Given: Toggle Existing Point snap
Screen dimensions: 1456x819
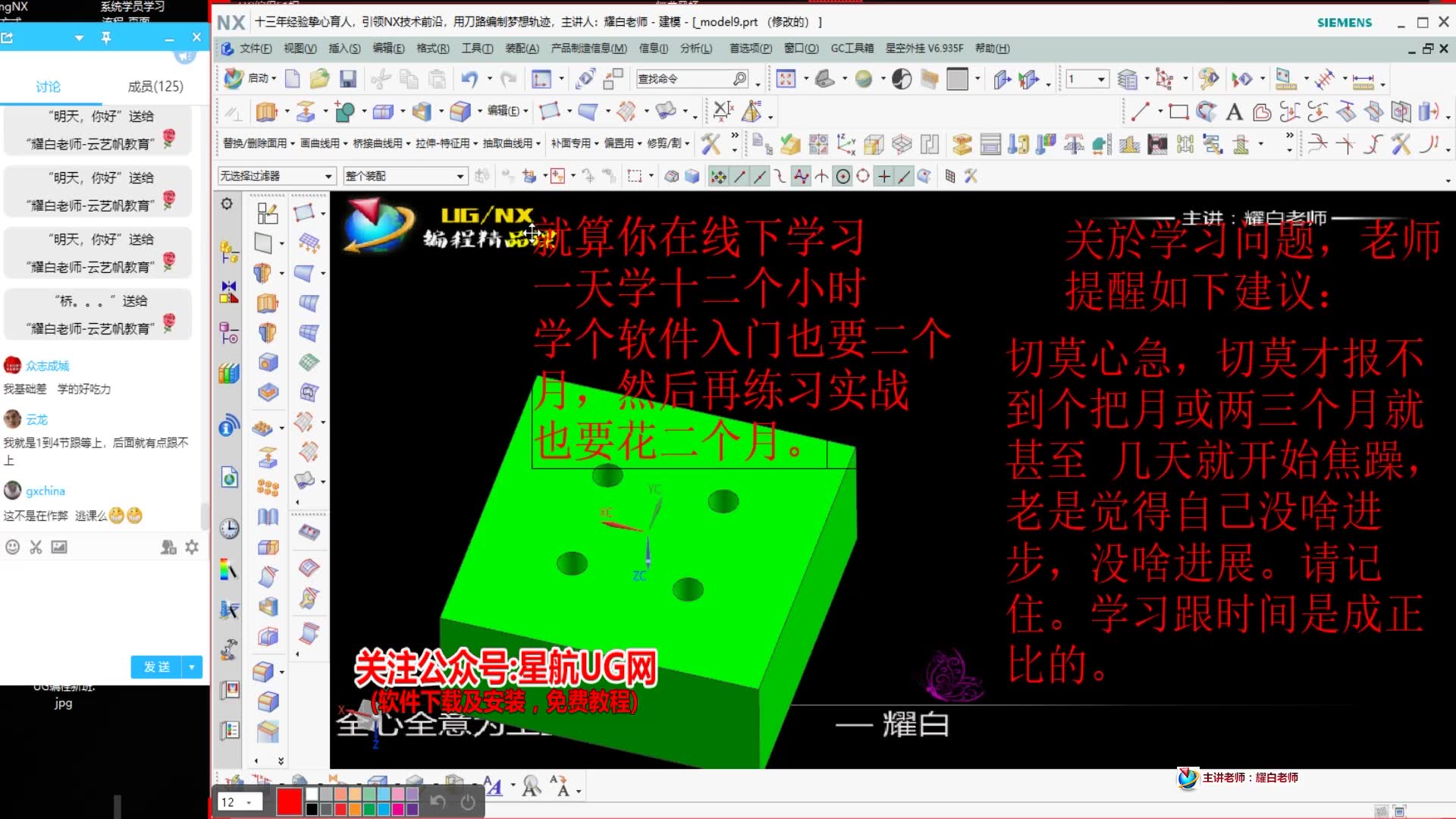Looking at the screenshot, I should (x=884, y=177).
